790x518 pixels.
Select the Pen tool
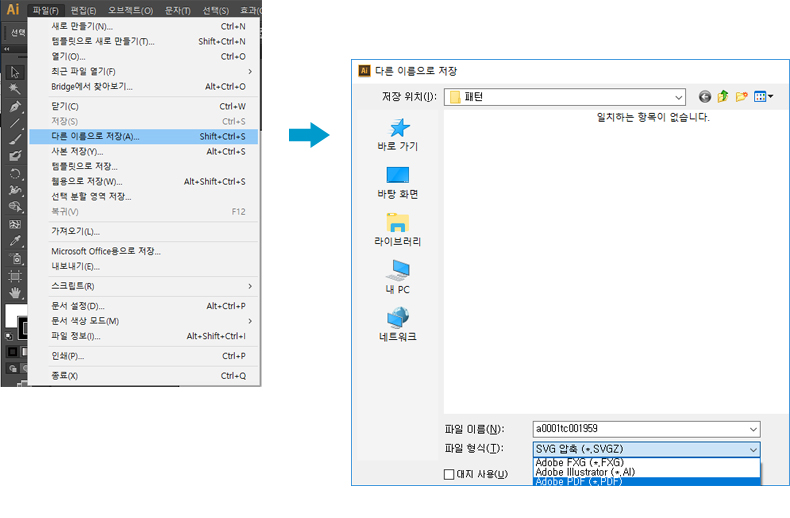pyautogui.click(x=15, y=106)
